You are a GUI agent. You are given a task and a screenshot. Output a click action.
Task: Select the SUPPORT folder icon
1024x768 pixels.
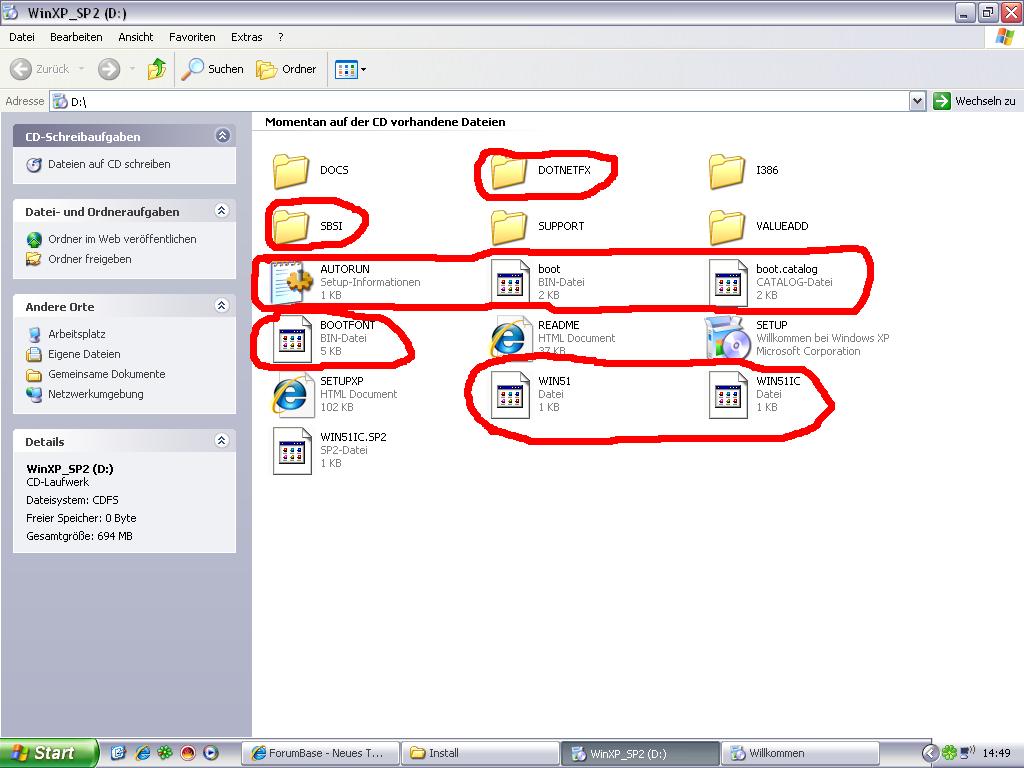click(509, 227)
